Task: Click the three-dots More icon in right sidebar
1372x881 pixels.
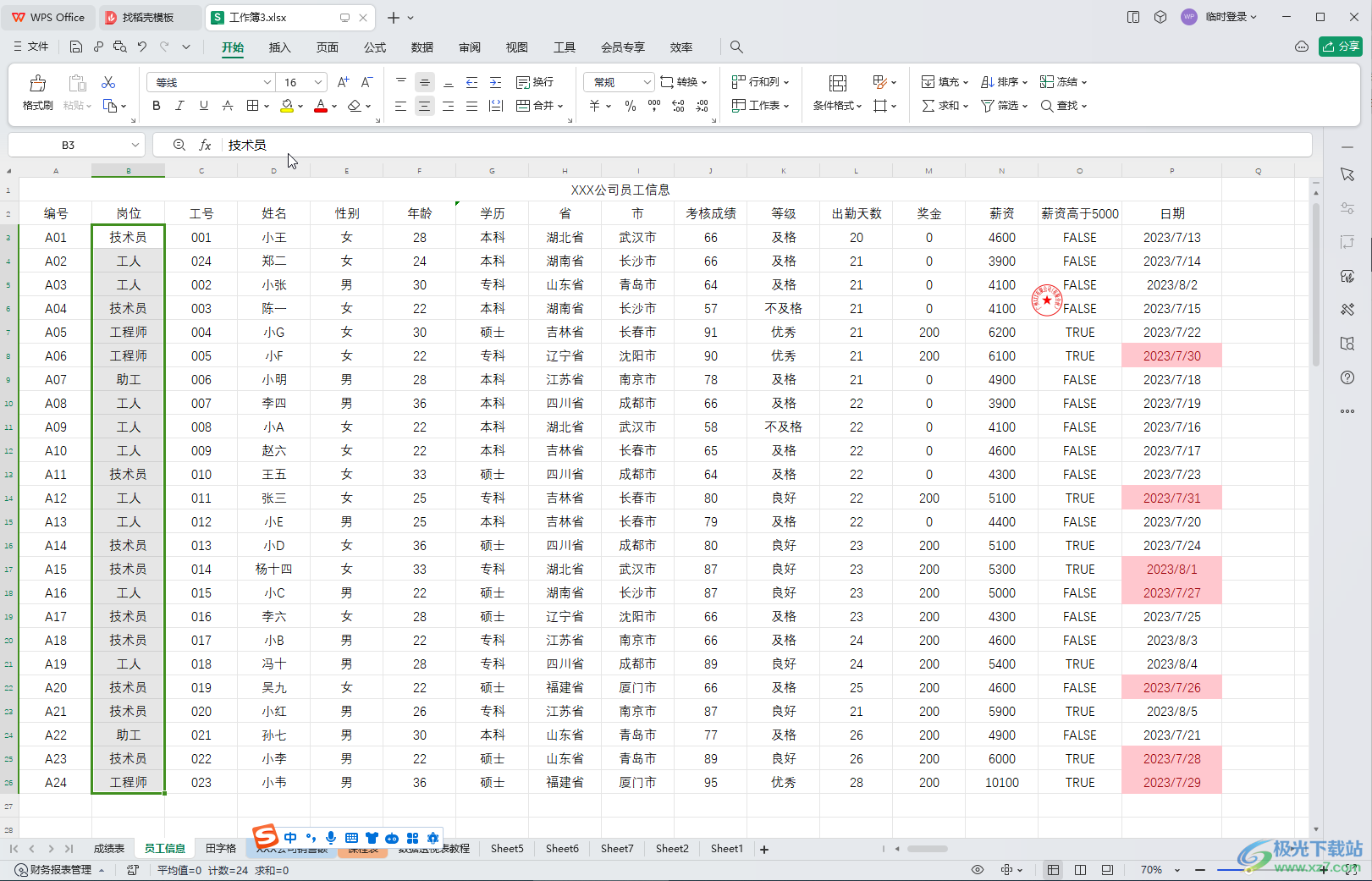Action: click(x=1347, y=411)
